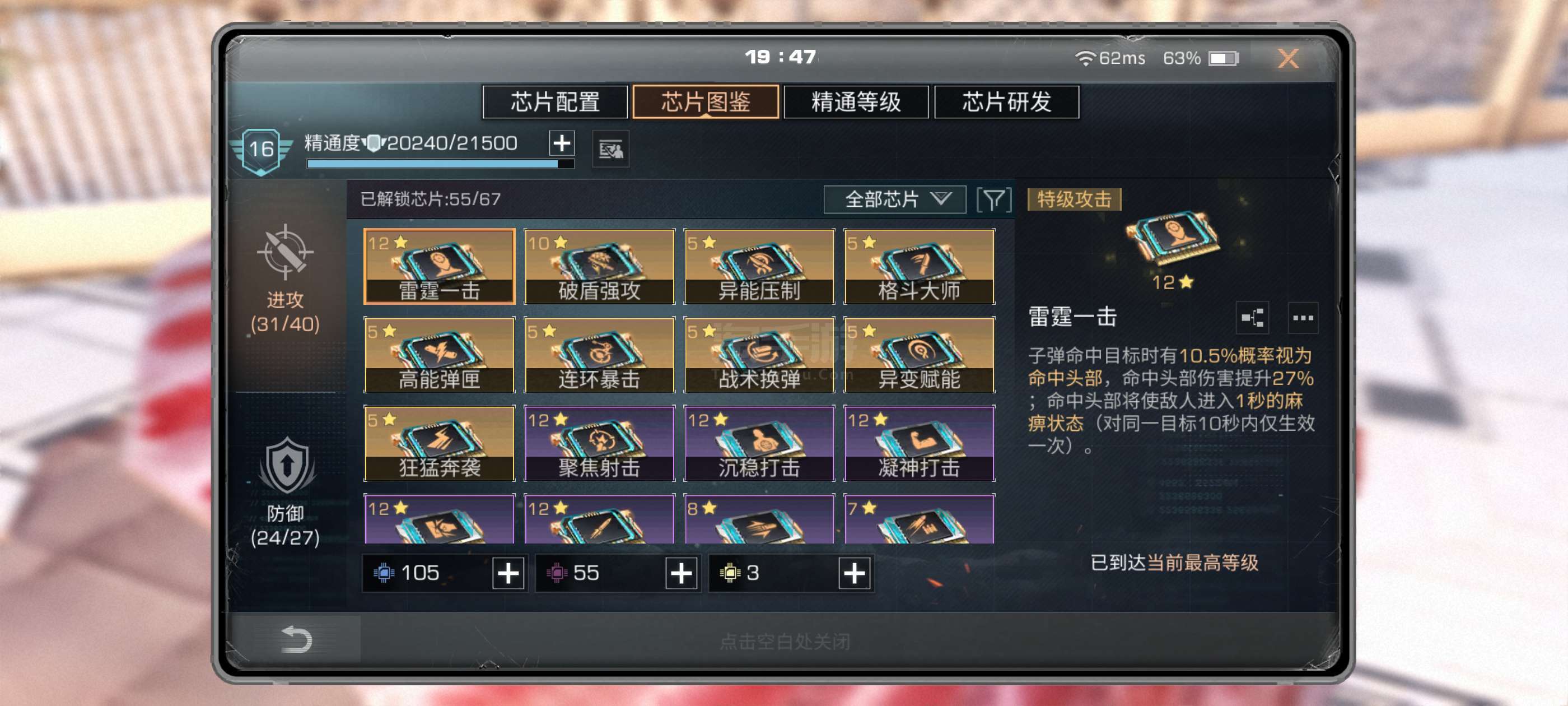The width and height of the screenshot is (1568, 706).
Task: Close the panel with orange X
Action: click(1288, 58)
